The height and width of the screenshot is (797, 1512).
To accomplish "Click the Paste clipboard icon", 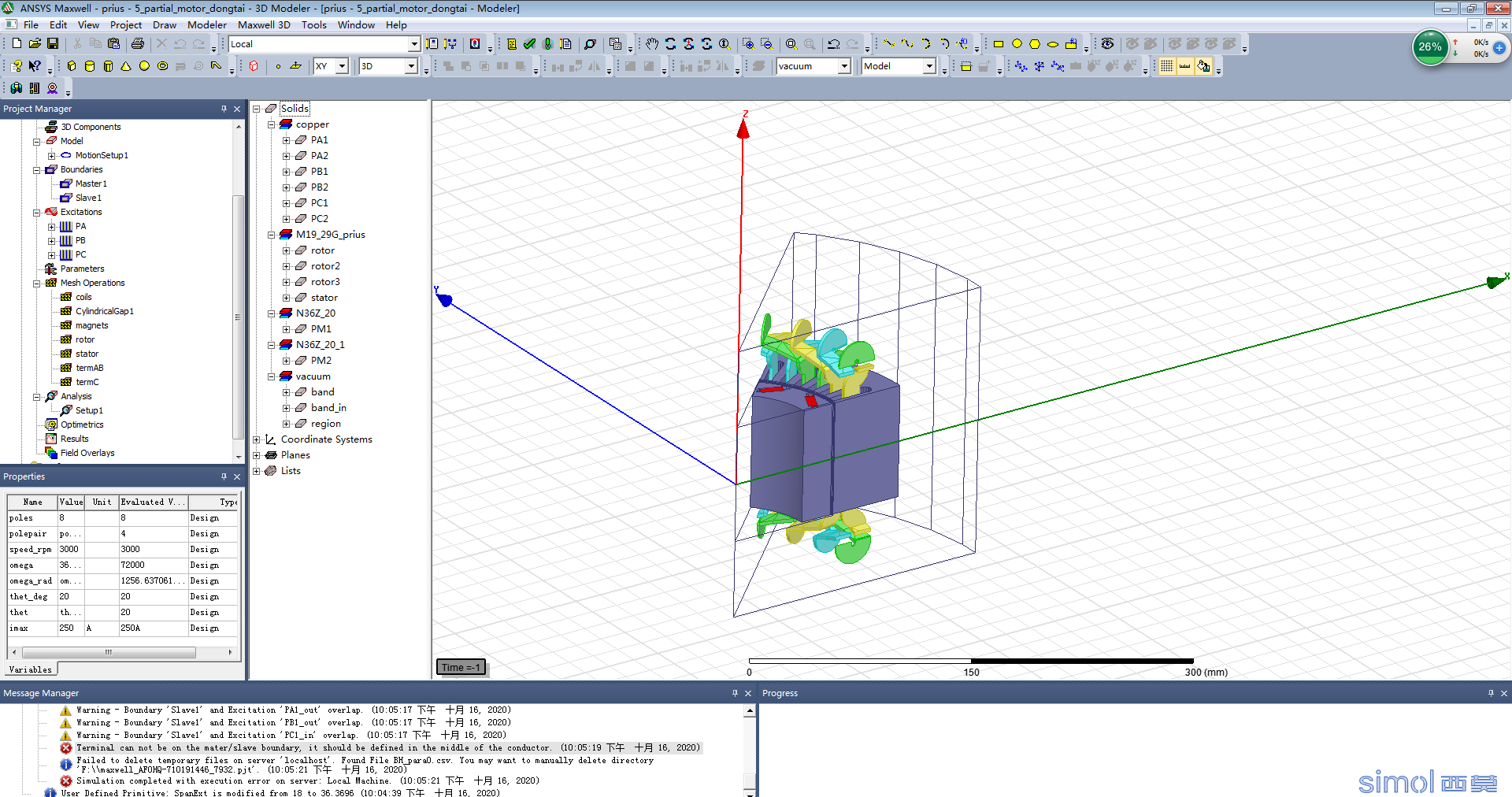I will click(114, 44).
